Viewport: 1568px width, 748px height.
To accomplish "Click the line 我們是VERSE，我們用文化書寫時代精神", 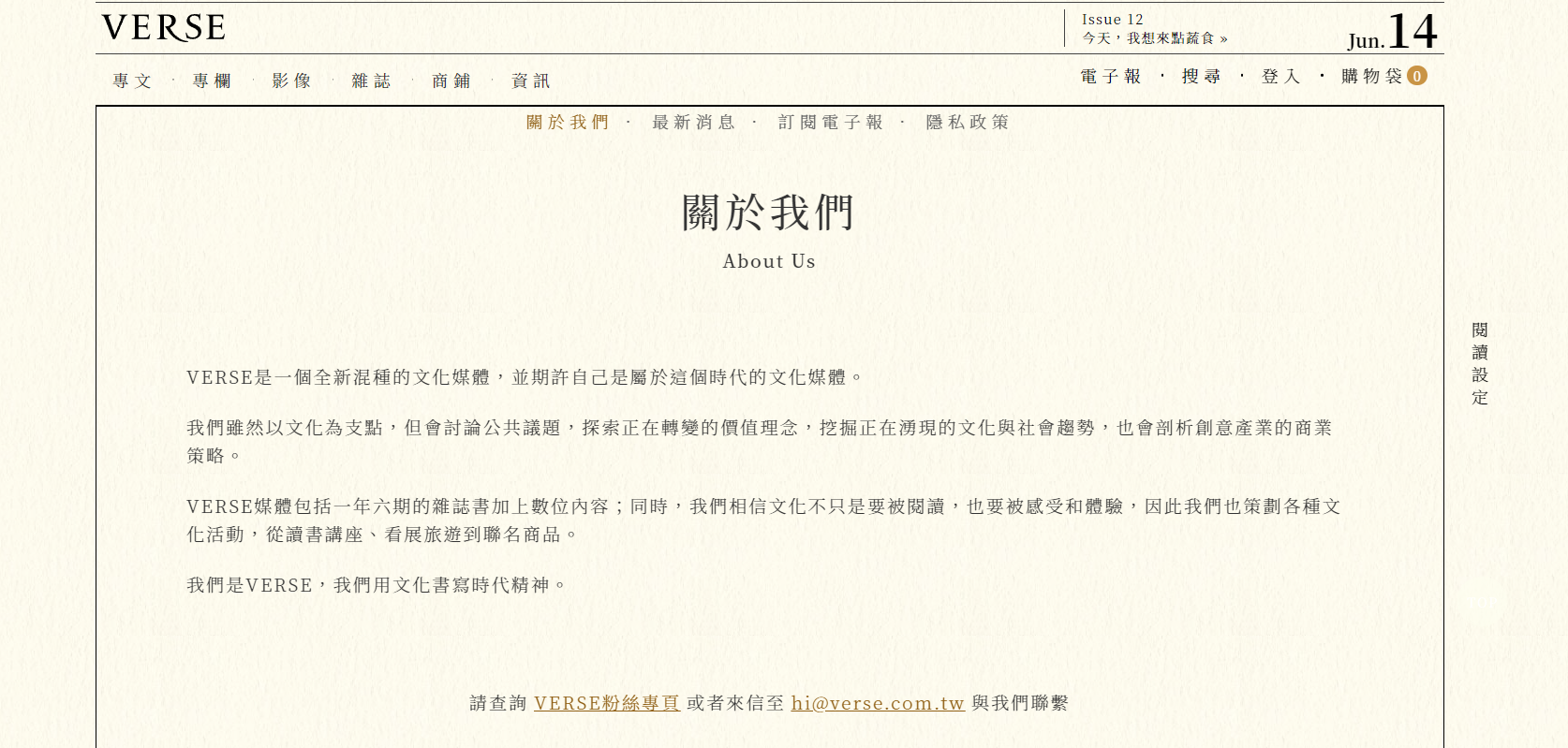I will [x=377, y=585].
